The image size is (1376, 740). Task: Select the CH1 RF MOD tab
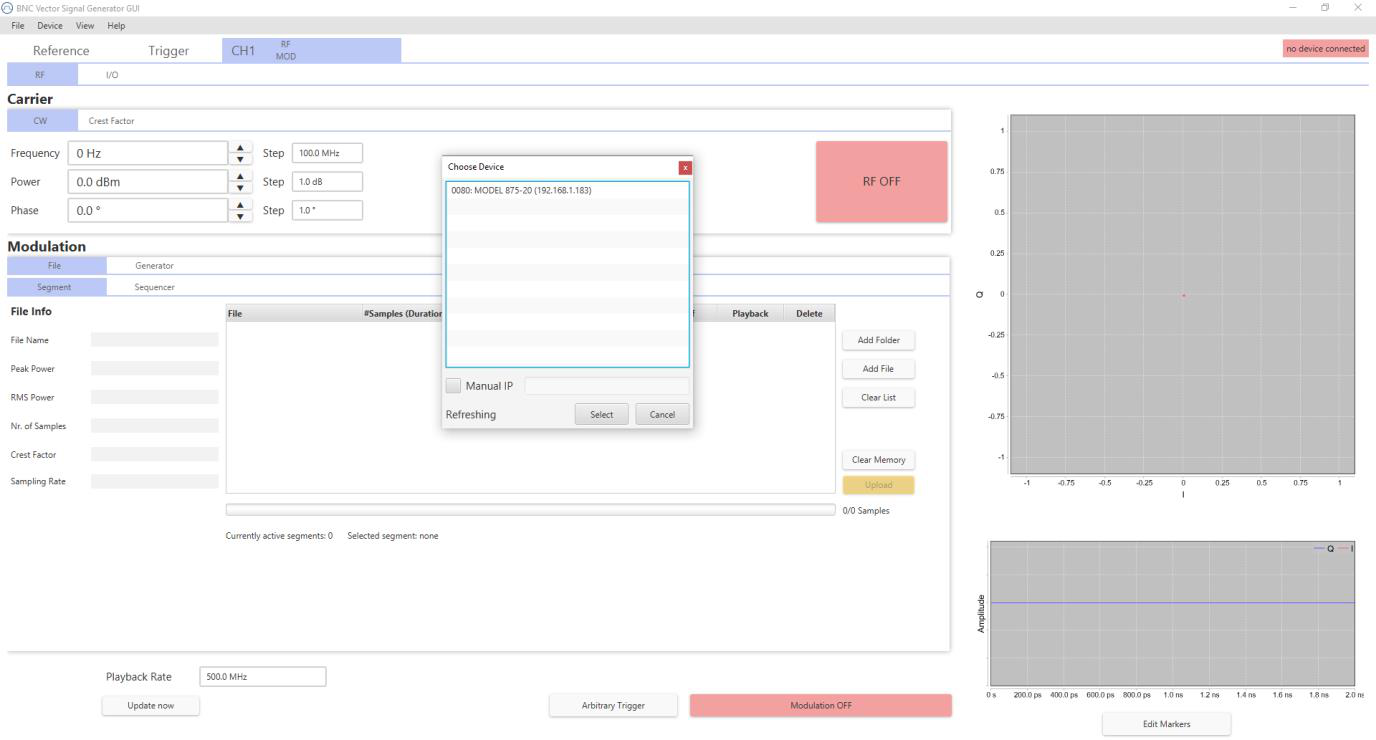coord(311,51)
